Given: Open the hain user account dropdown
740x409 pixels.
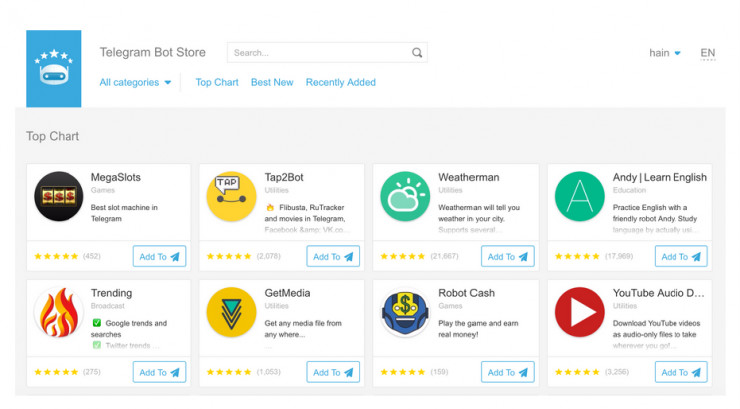Looking at the screenshot, I should (665, 53).
